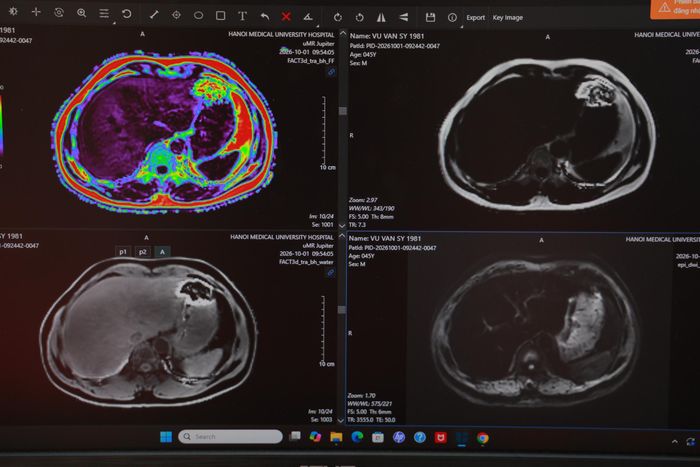Flip image vertically
Screen dimensions: 700x467
click(404, 17)
